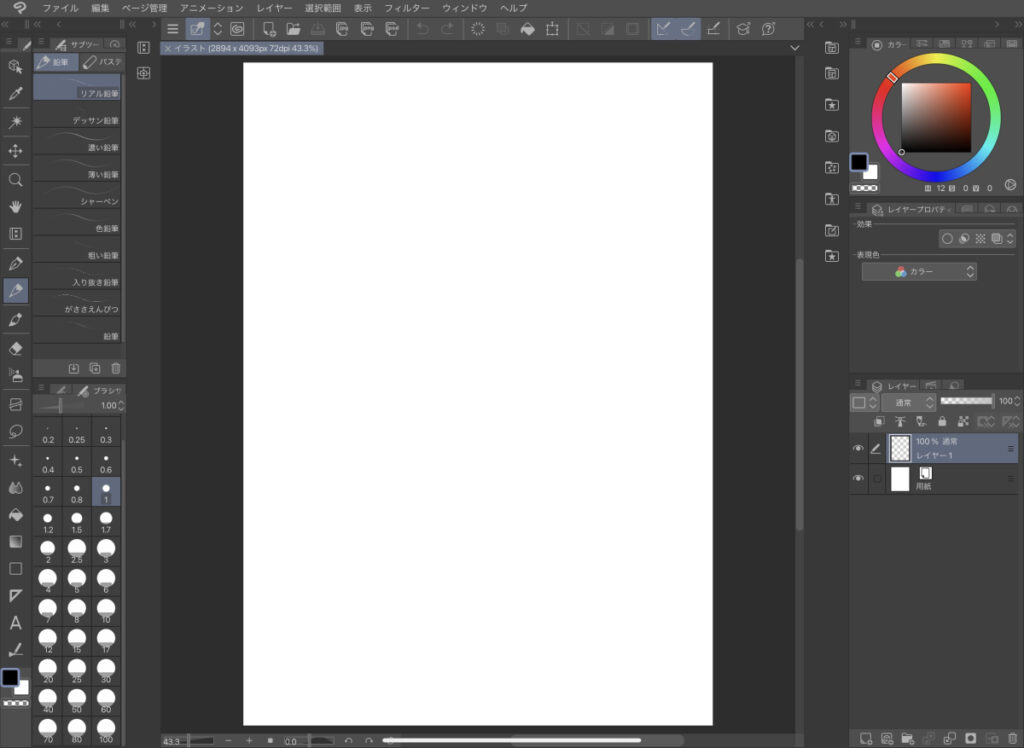Image resolution: width=1024 pixels, height=748 pixels.
Task: Select the Hand pan tool
Action: (15, 207)
